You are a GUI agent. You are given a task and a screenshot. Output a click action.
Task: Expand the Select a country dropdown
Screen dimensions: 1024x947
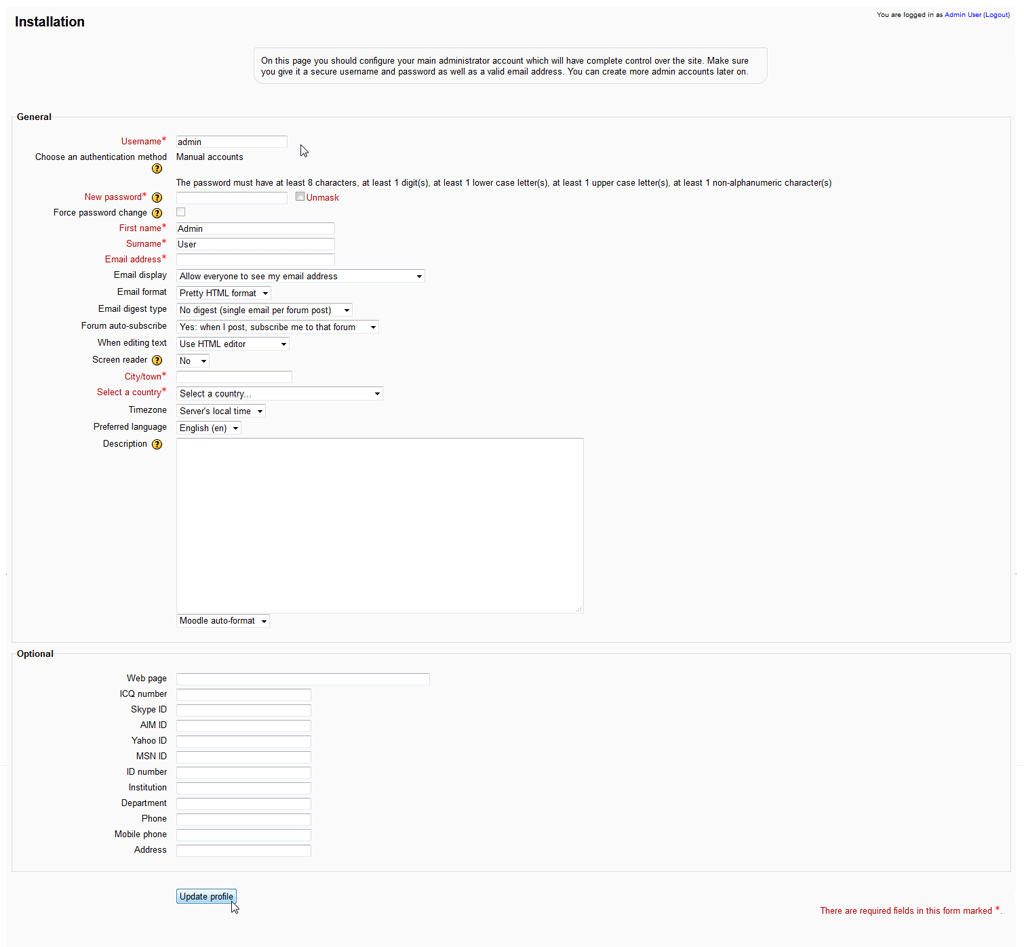tap(279, 394)
